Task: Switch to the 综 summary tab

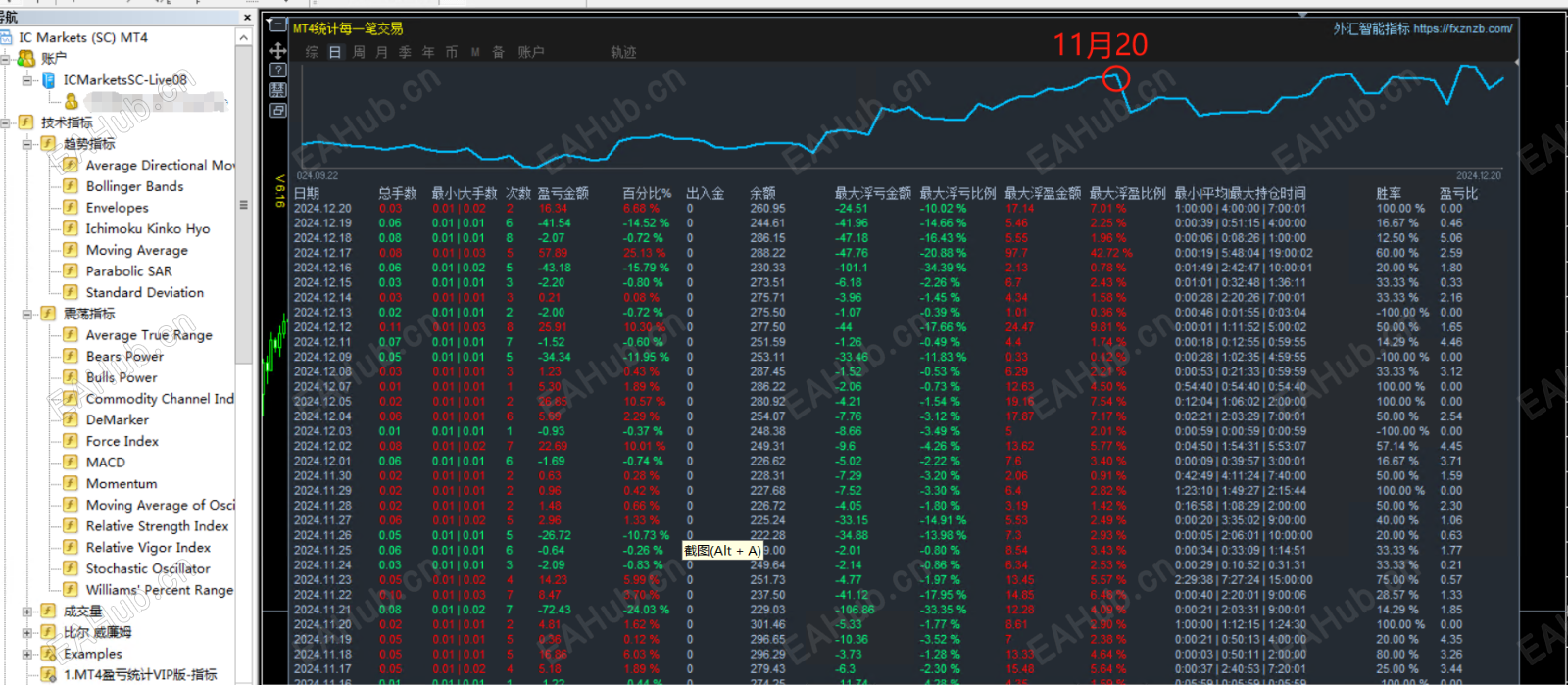Action: coord(312,52)
